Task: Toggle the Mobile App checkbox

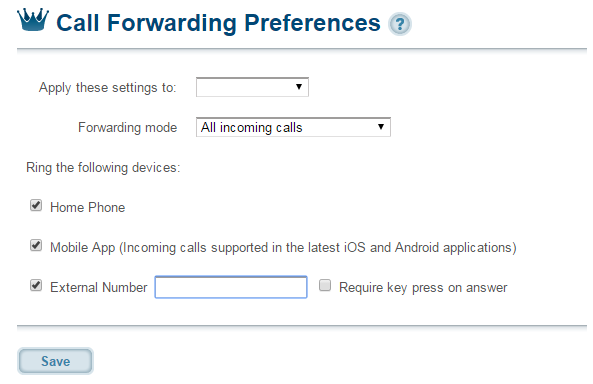Action: 36,246
